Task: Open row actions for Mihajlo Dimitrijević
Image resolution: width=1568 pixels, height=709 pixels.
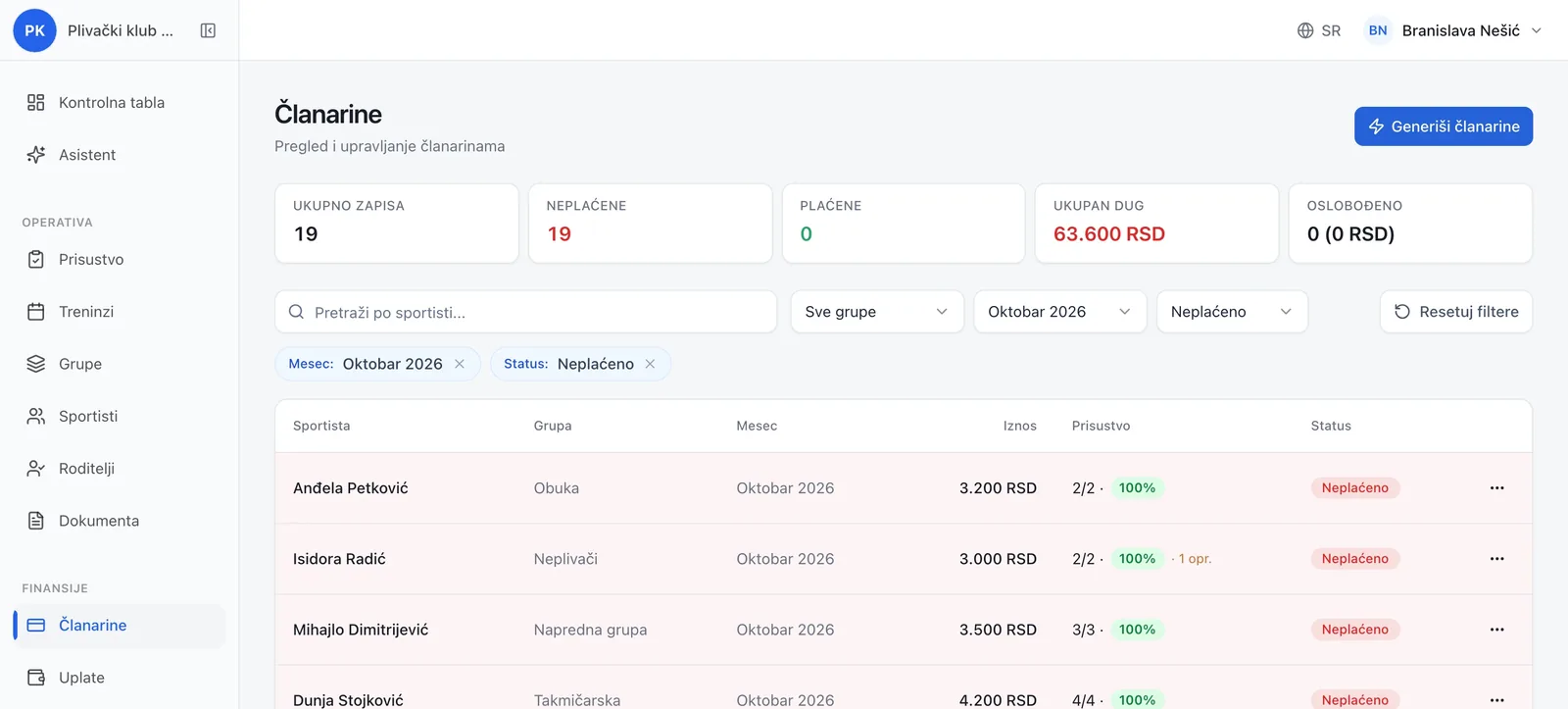Action: click(x=1496, y=630)
